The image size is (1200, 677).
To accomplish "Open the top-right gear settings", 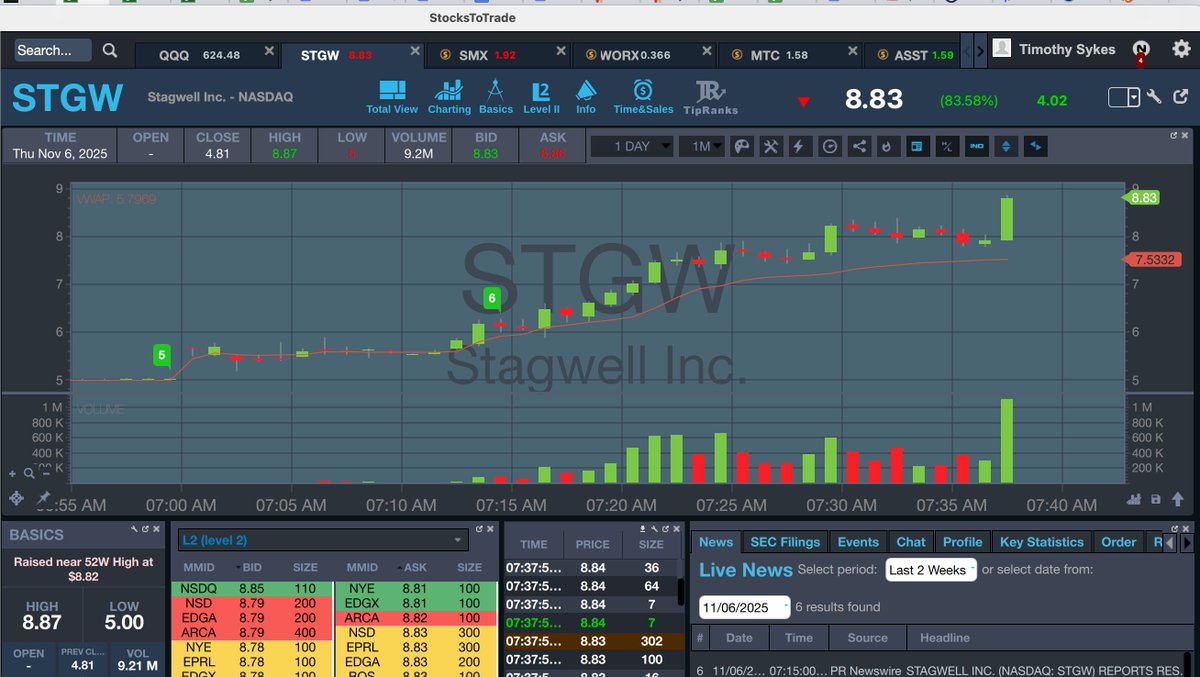I will (1181, 48).
